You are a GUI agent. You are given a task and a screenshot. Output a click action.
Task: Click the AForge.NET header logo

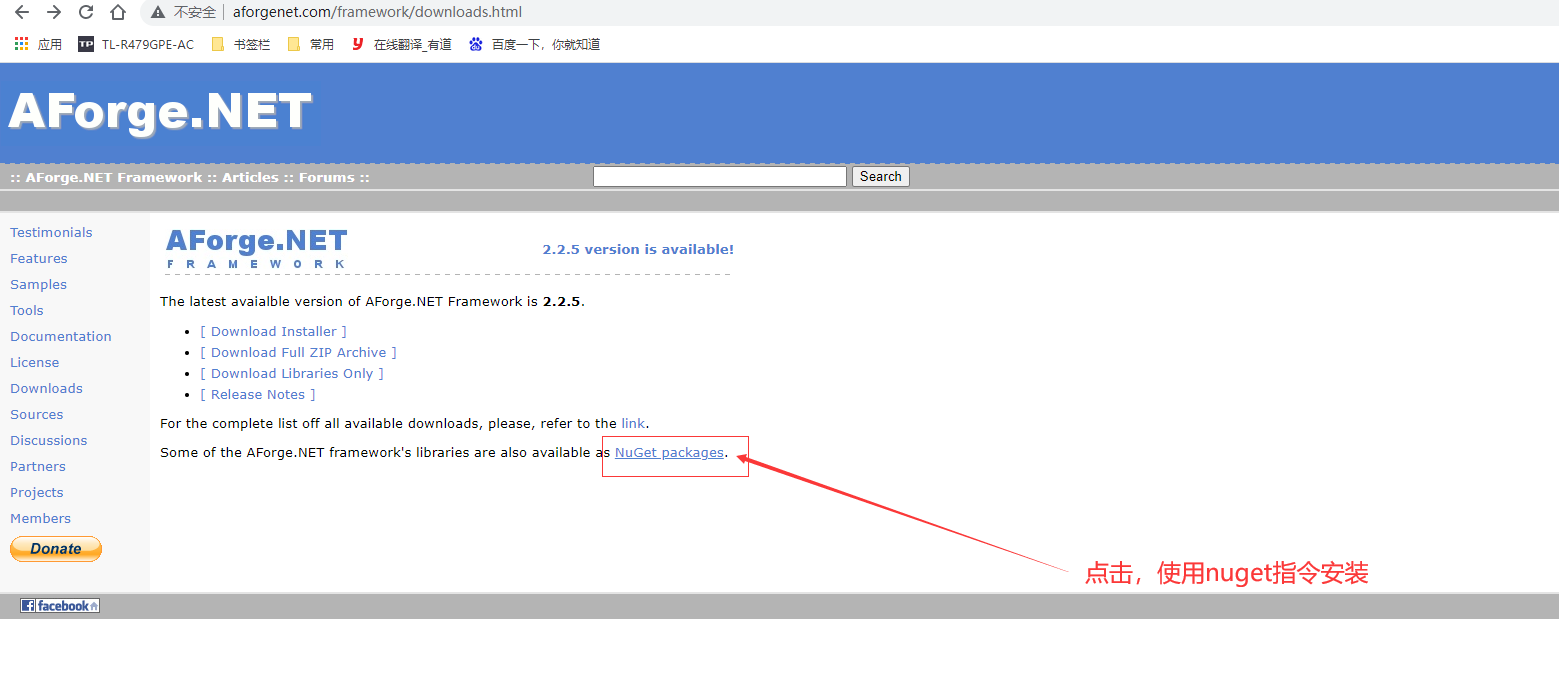click(160, 111)
